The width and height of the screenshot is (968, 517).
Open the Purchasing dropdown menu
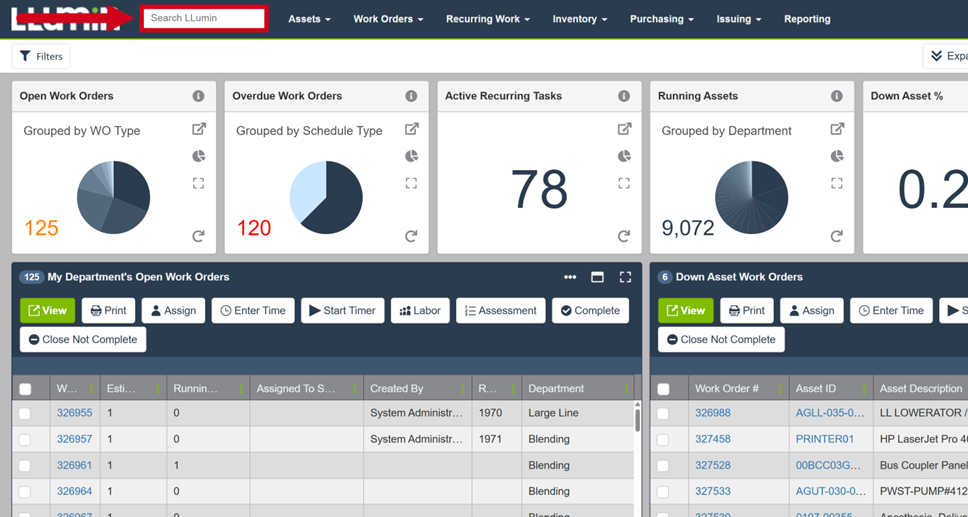(x=661, y=19)
